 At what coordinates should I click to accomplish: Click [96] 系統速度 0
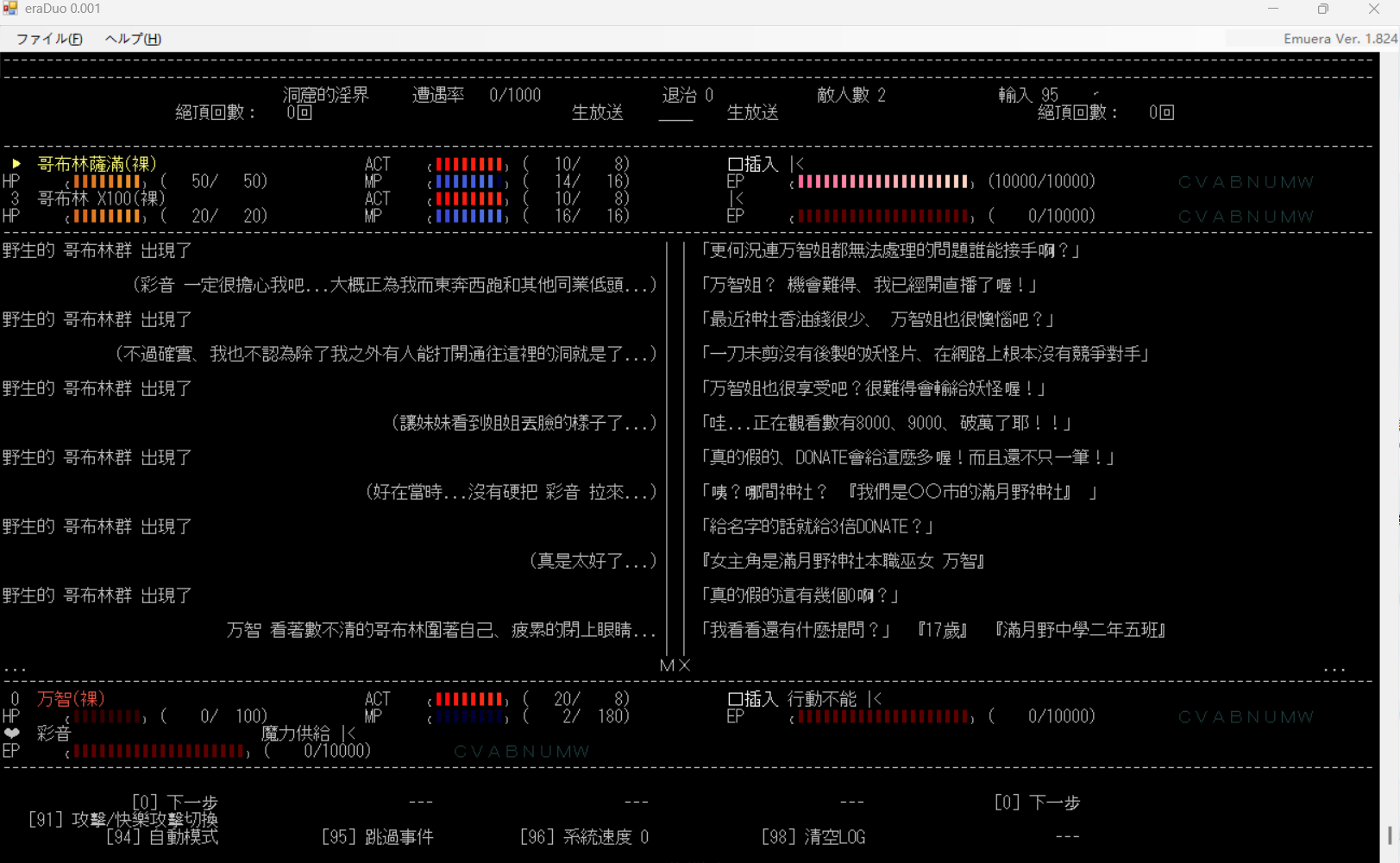coord(584,837)
